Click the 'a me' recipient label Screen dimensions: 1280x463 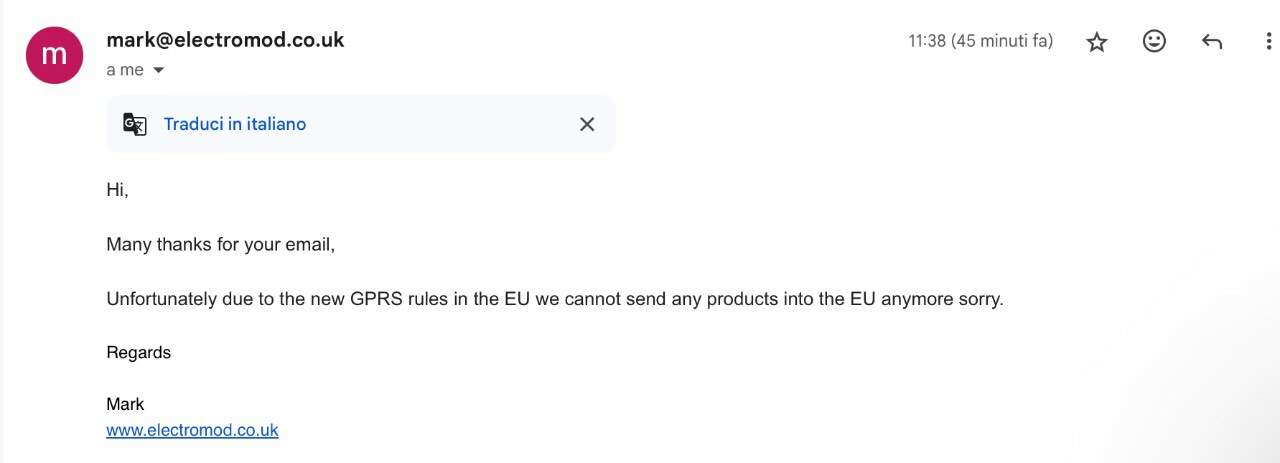coord(125,70)
